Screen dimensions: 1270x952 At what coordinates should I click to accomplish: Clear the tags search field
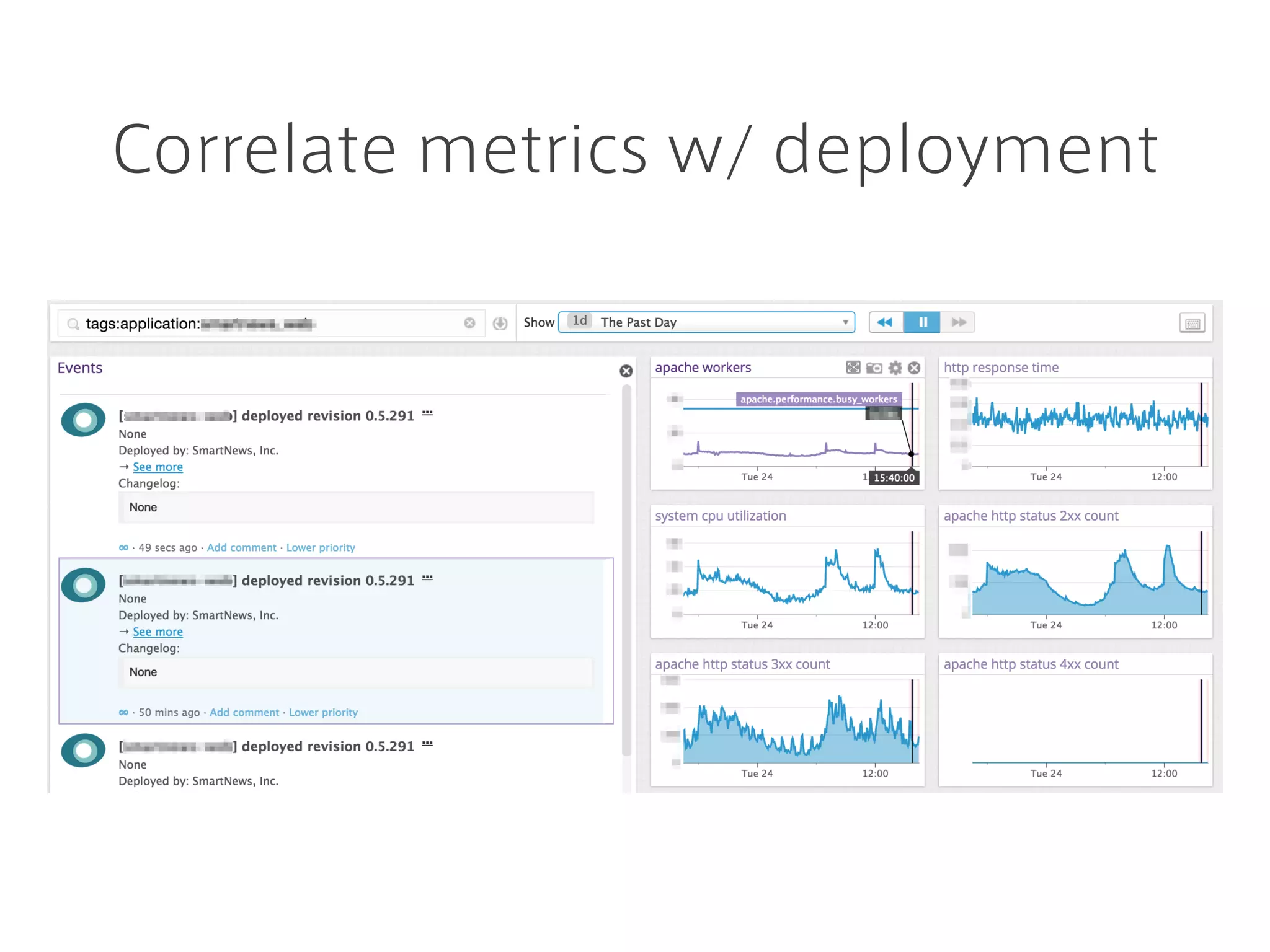(x=469, y=323)
